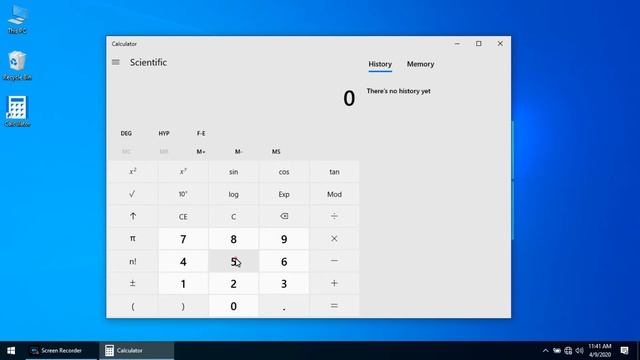Click the square root button
Viewport: 640px width, 360px height.
click(x=133, y=194)
